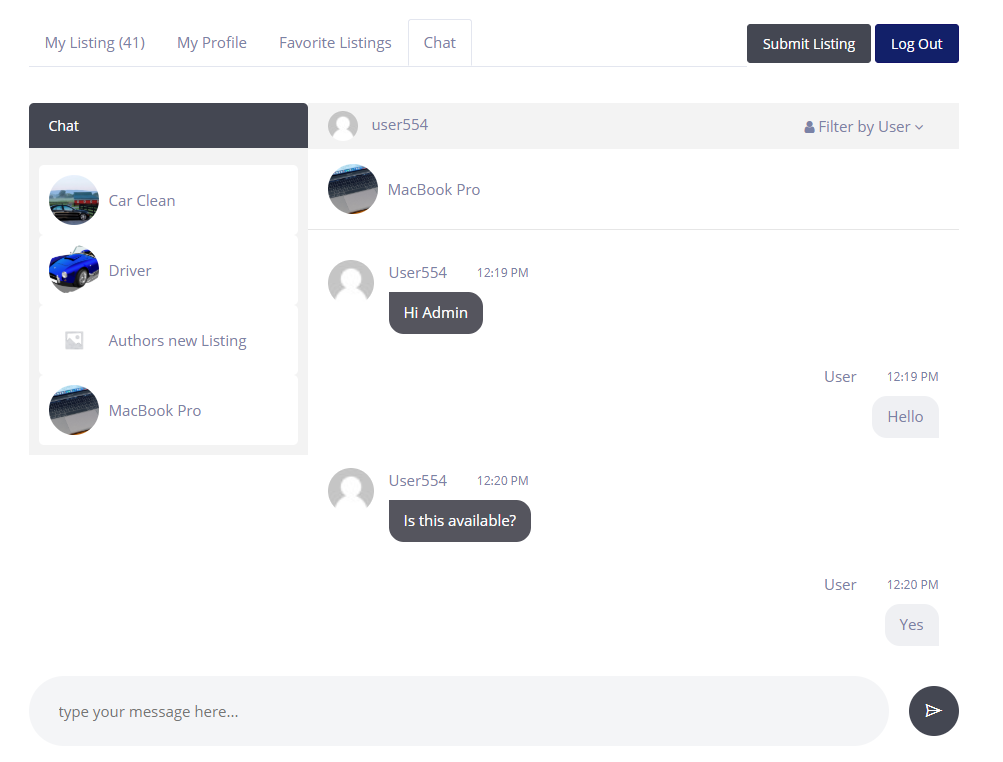Click the user554 avatar in chat header

click(343, 126)
